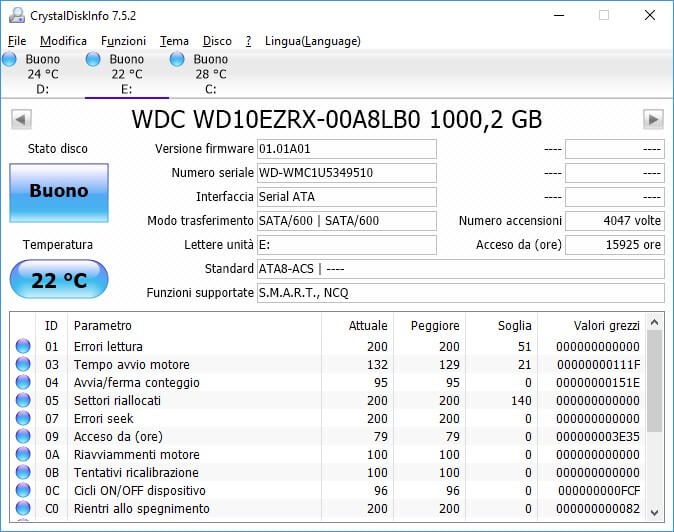Click the blue status orb for drive C:
This screenshot has width=674, height=532.
177,59
